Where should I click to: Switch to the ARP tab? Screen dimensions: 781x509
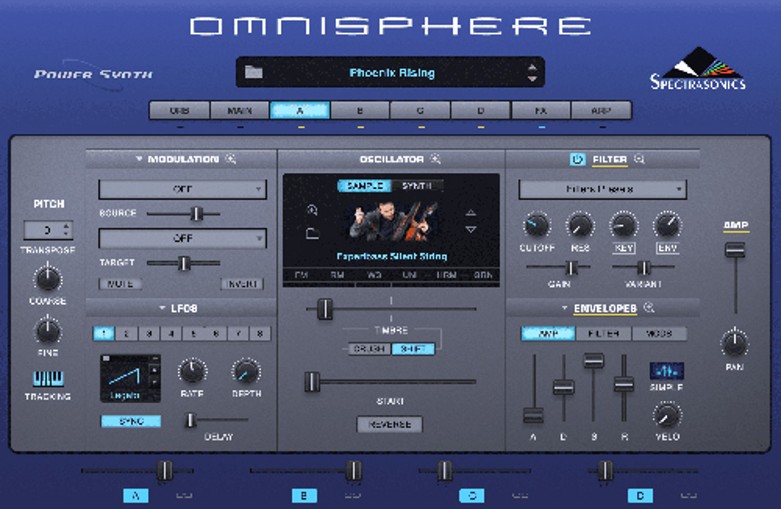pyautogui.click(x=601, y=110)
